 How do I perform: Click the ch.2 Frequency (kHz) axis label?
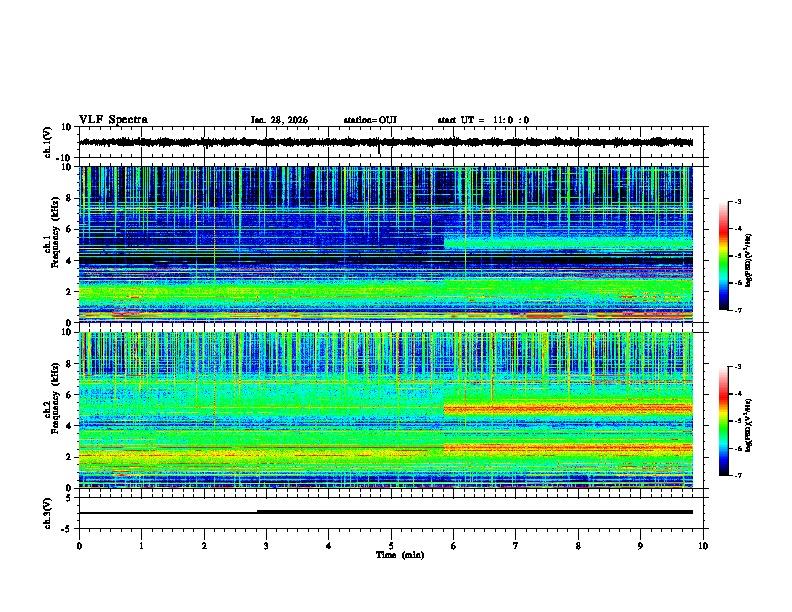pos(52,398)
